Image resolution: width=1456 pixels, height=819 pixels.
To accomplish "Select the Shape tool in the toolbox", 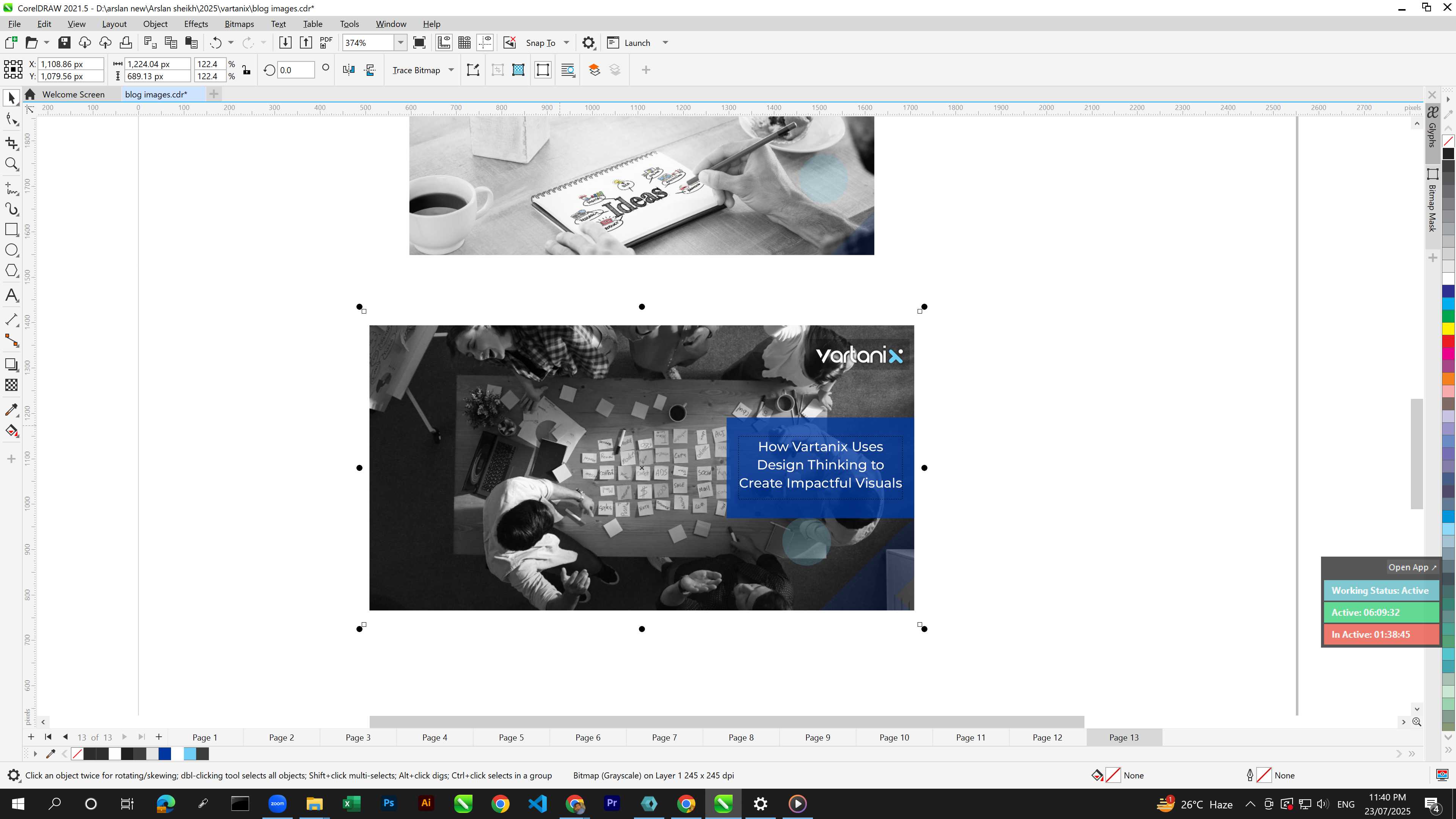I will tap(11, 119).
